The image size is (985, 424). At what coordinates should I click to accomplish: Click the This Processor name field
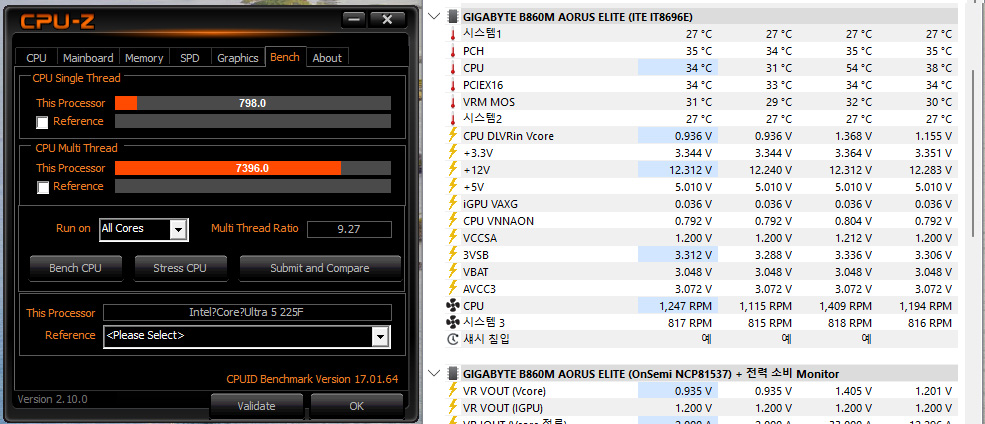pos(248,312)
